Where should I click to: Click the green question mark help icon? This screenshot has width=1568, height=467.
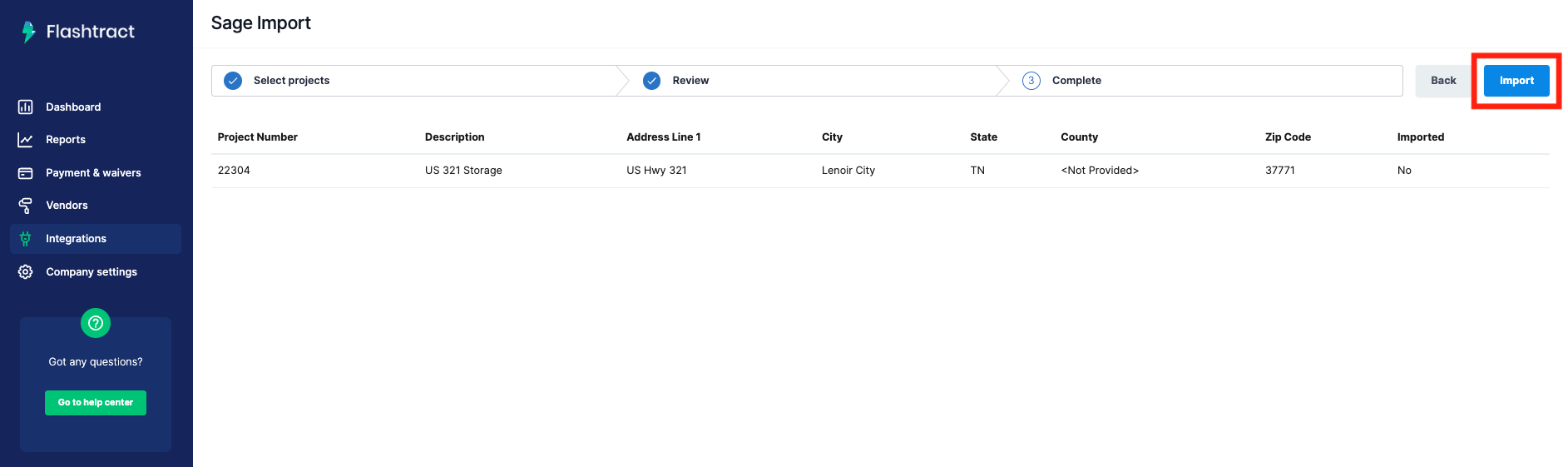point(96,323)
